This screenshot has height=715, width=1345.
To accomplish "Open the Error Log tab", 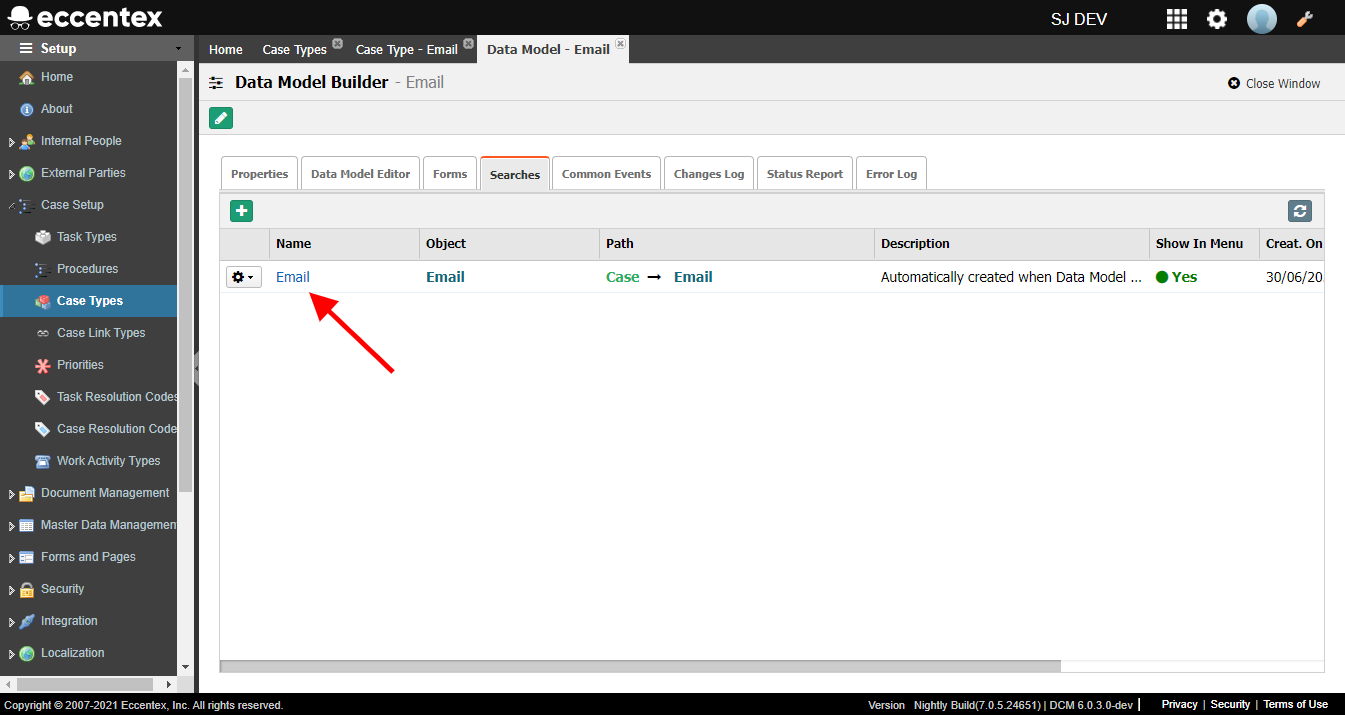I will click(891, 173).
